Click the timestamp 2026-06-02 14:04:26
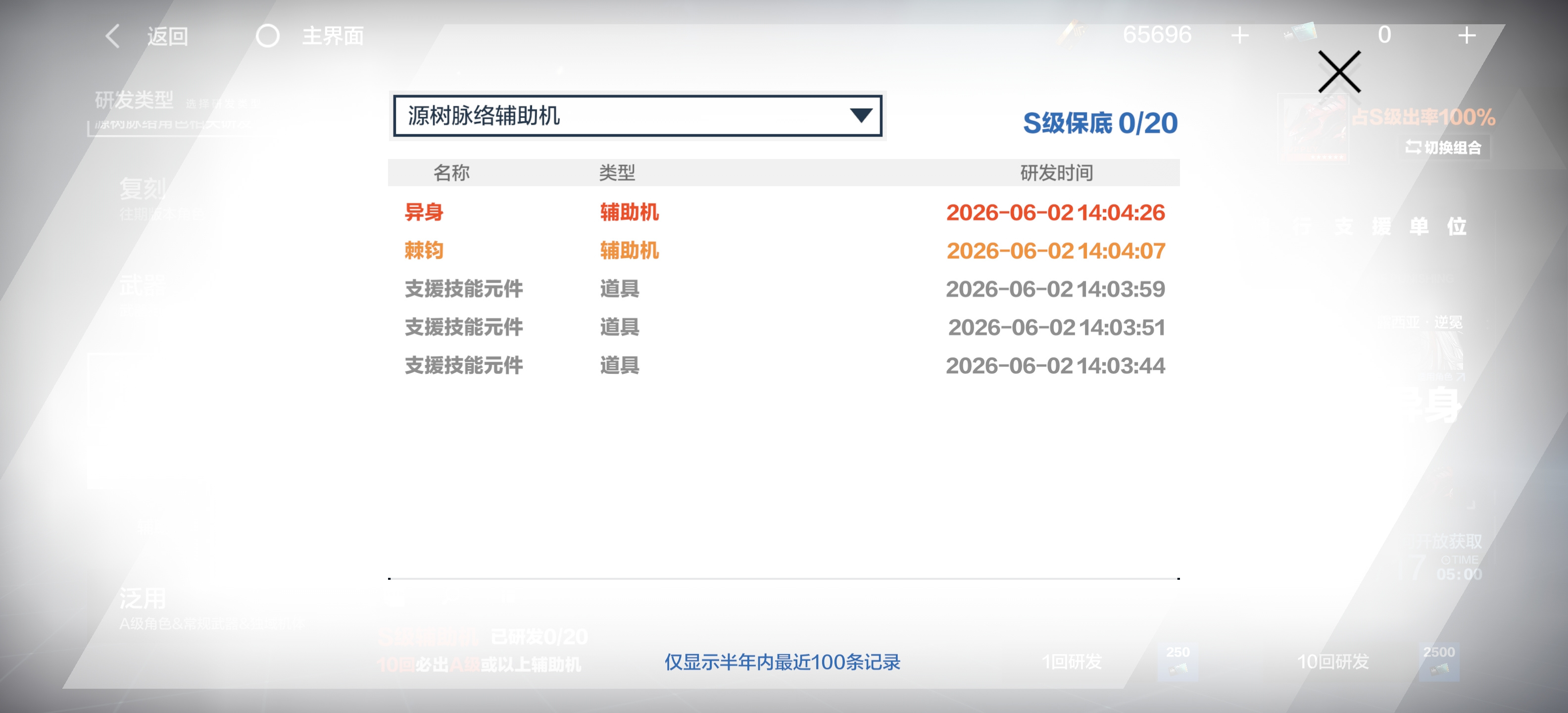This screenshot has width=1568, height=713. tap(1055, 212)
